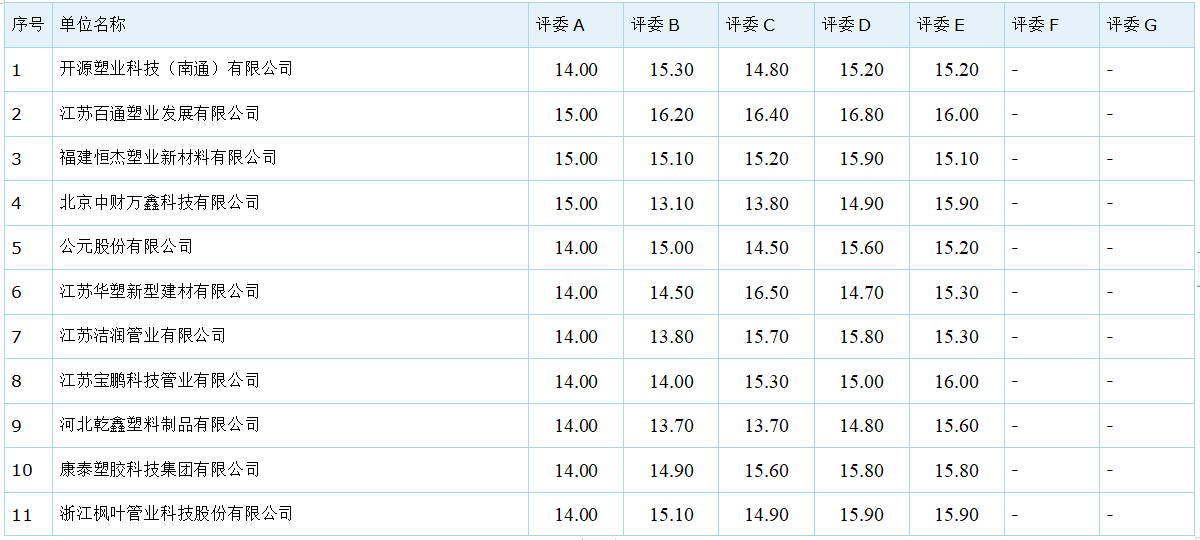Select 江苏洁润管业有限公司 name cell

click(143, 336)
